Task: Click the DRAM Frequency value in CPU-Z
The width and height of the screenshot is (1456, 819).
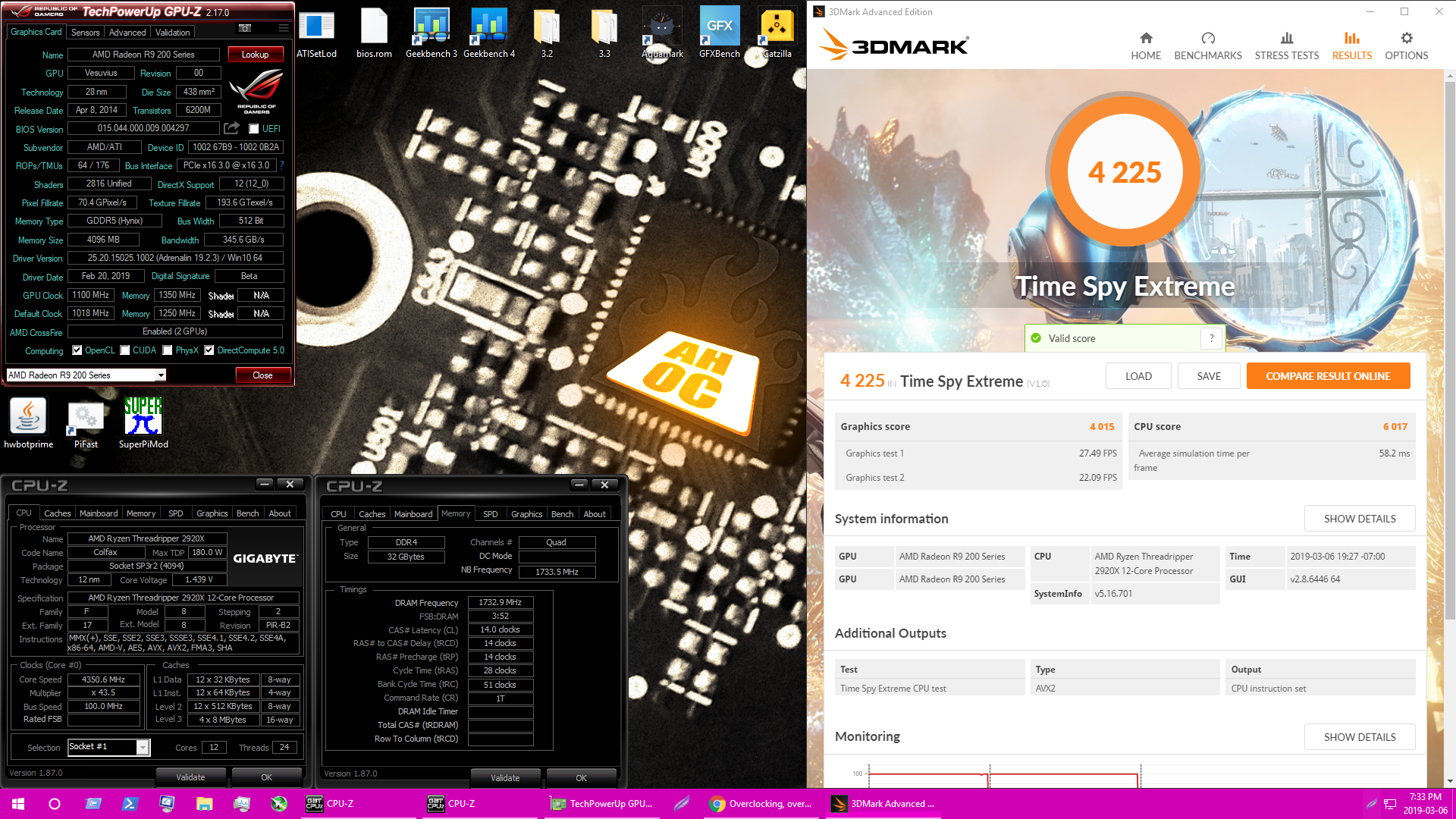Action: 500,602
